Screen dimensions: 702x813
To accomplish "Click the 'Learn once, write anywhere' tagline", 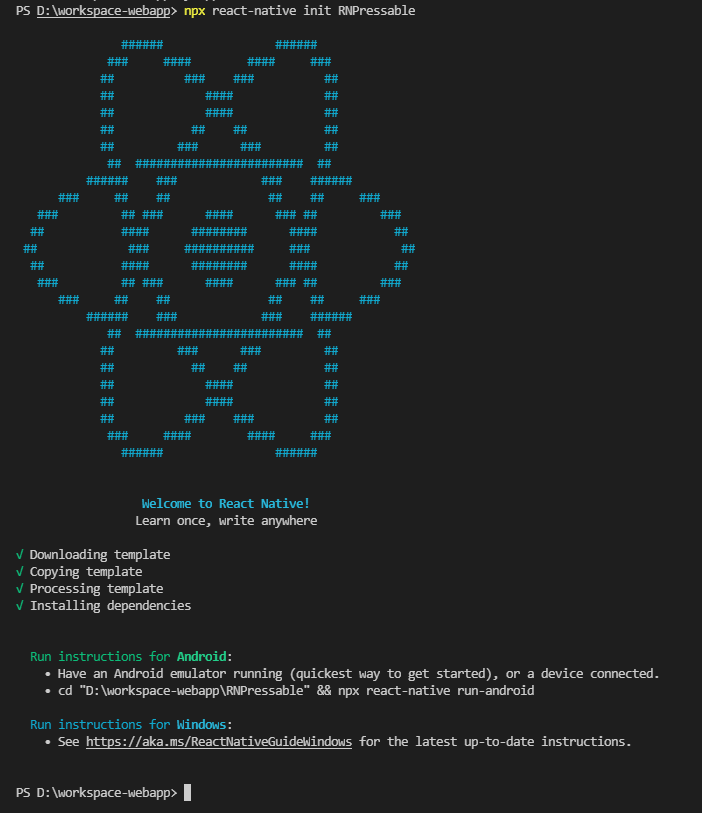I will tap(226, 521).
